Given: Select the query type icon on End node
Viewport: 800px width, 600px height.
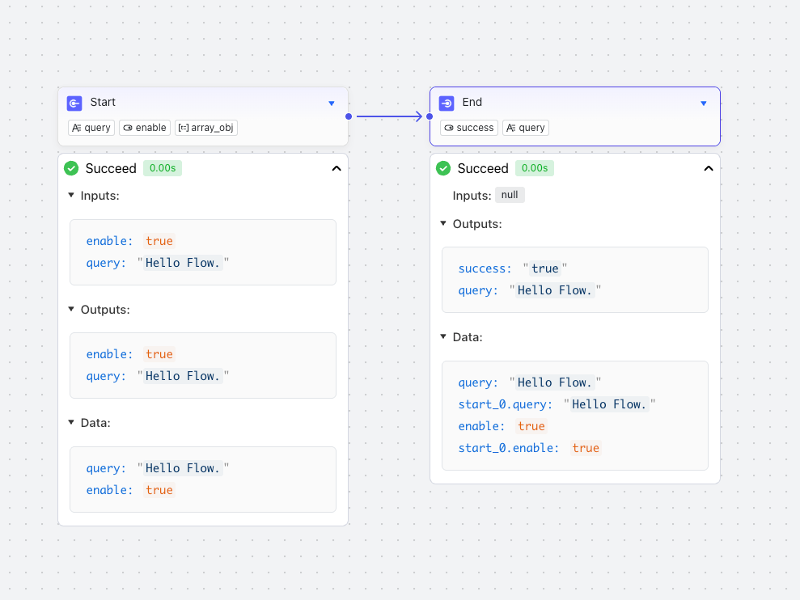Looking at the screenshot, I should pyautogui.click(x=510, y=127).
